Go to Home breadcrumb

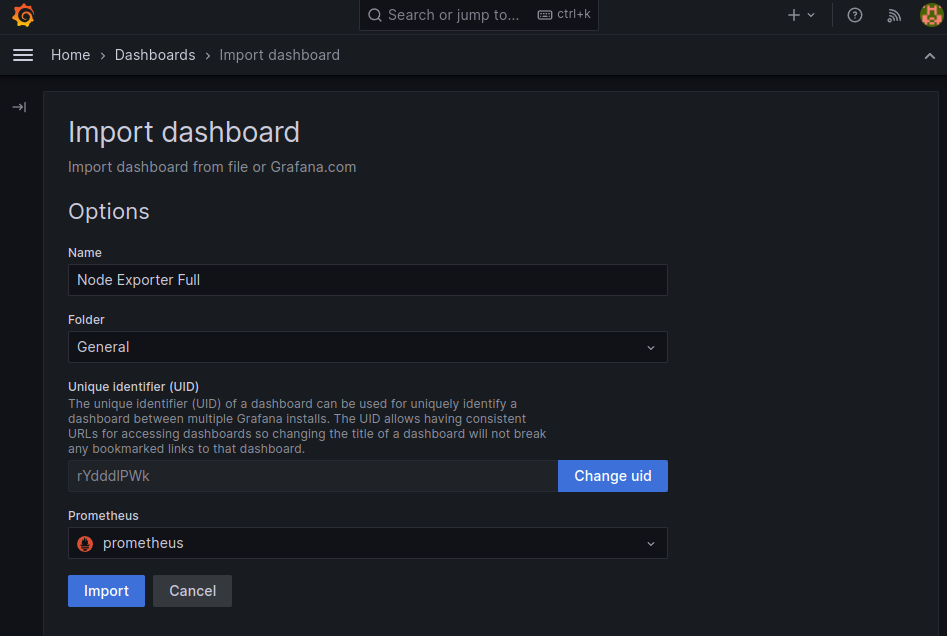tap(71, 55)
